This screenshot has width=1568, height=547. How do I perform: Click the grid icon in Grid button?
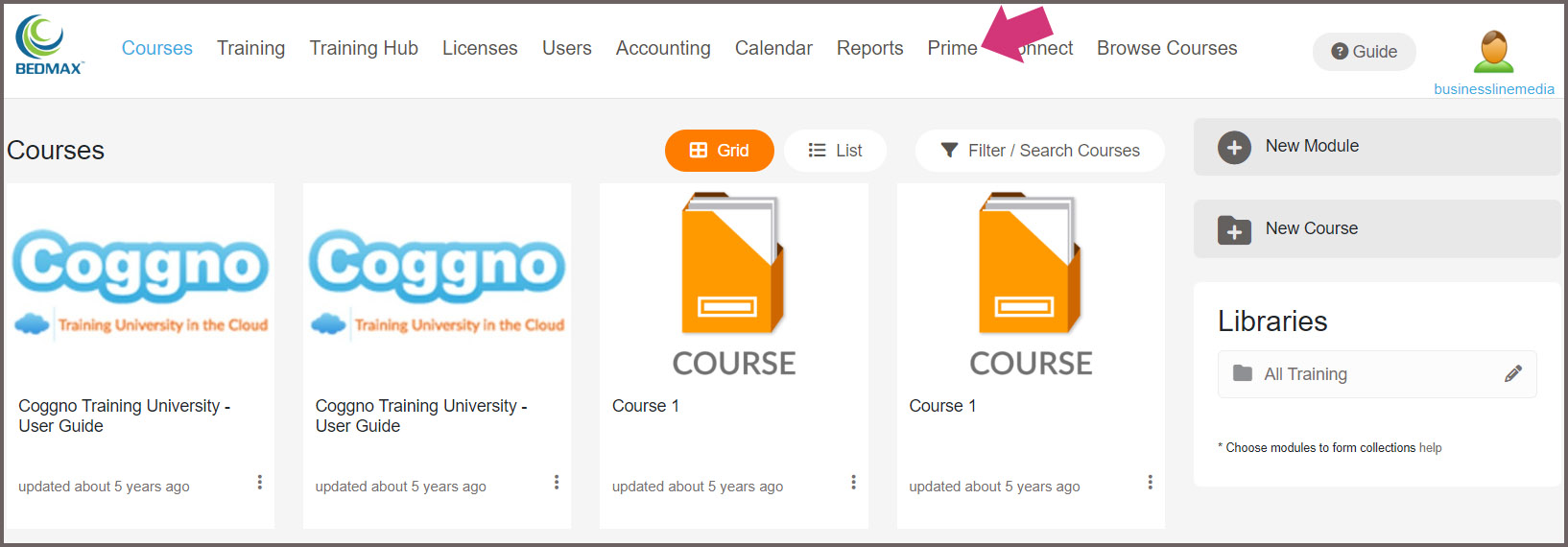[699, 151]
